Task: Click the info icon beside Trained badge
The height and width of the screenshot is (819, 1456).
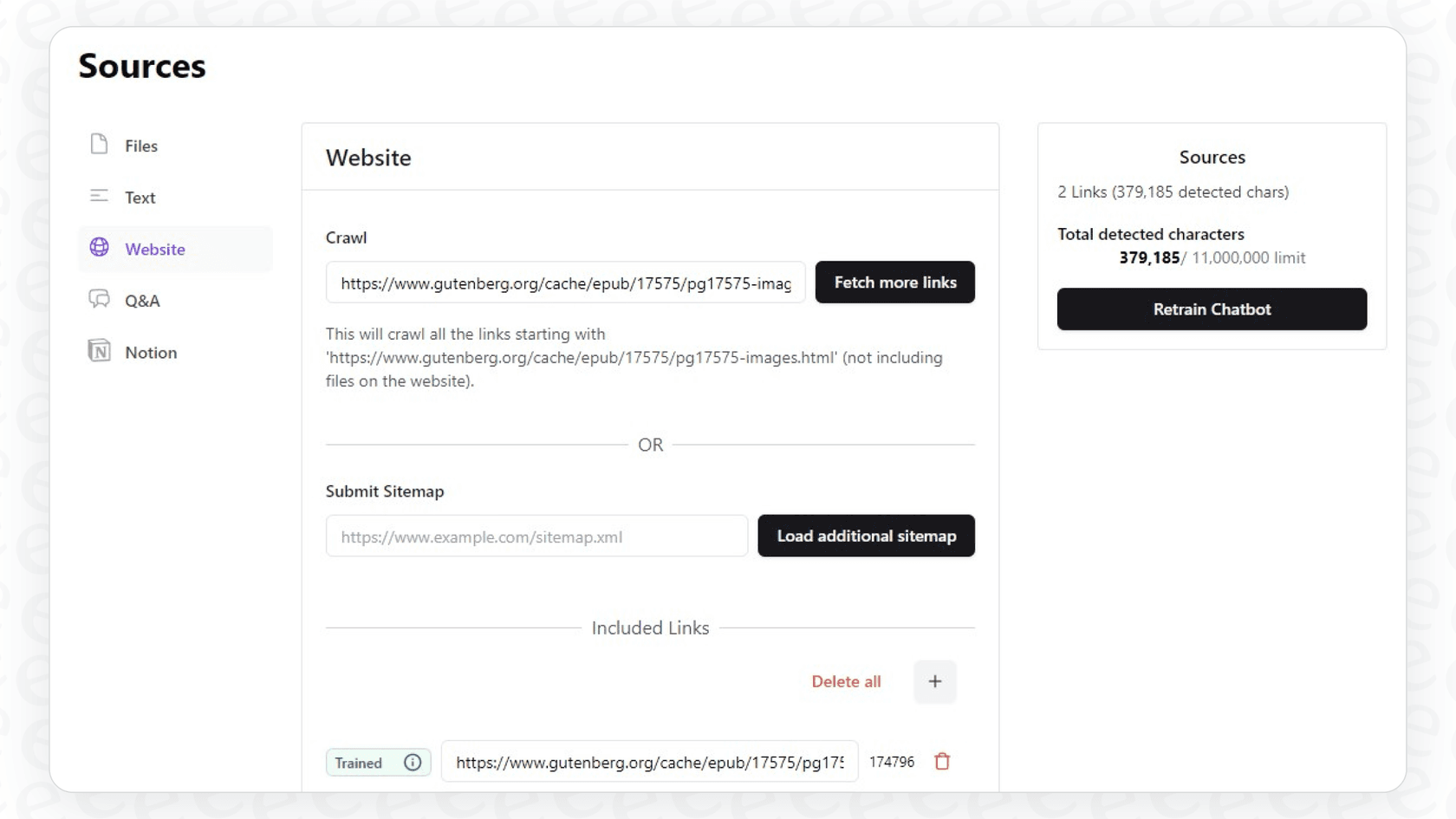Action: [x=413, y=763]
